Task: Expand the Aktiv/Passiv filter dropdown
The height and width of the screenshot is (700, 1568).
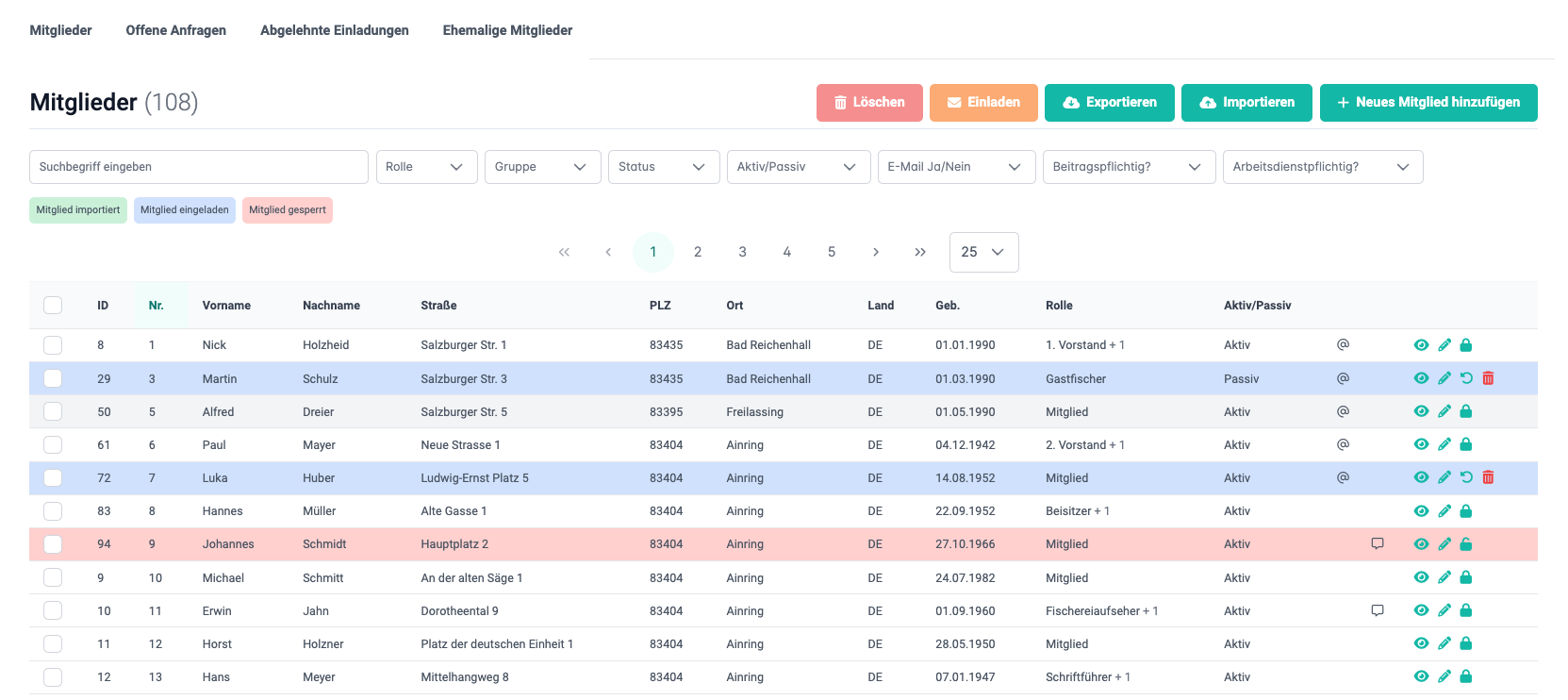Action: 798,167
